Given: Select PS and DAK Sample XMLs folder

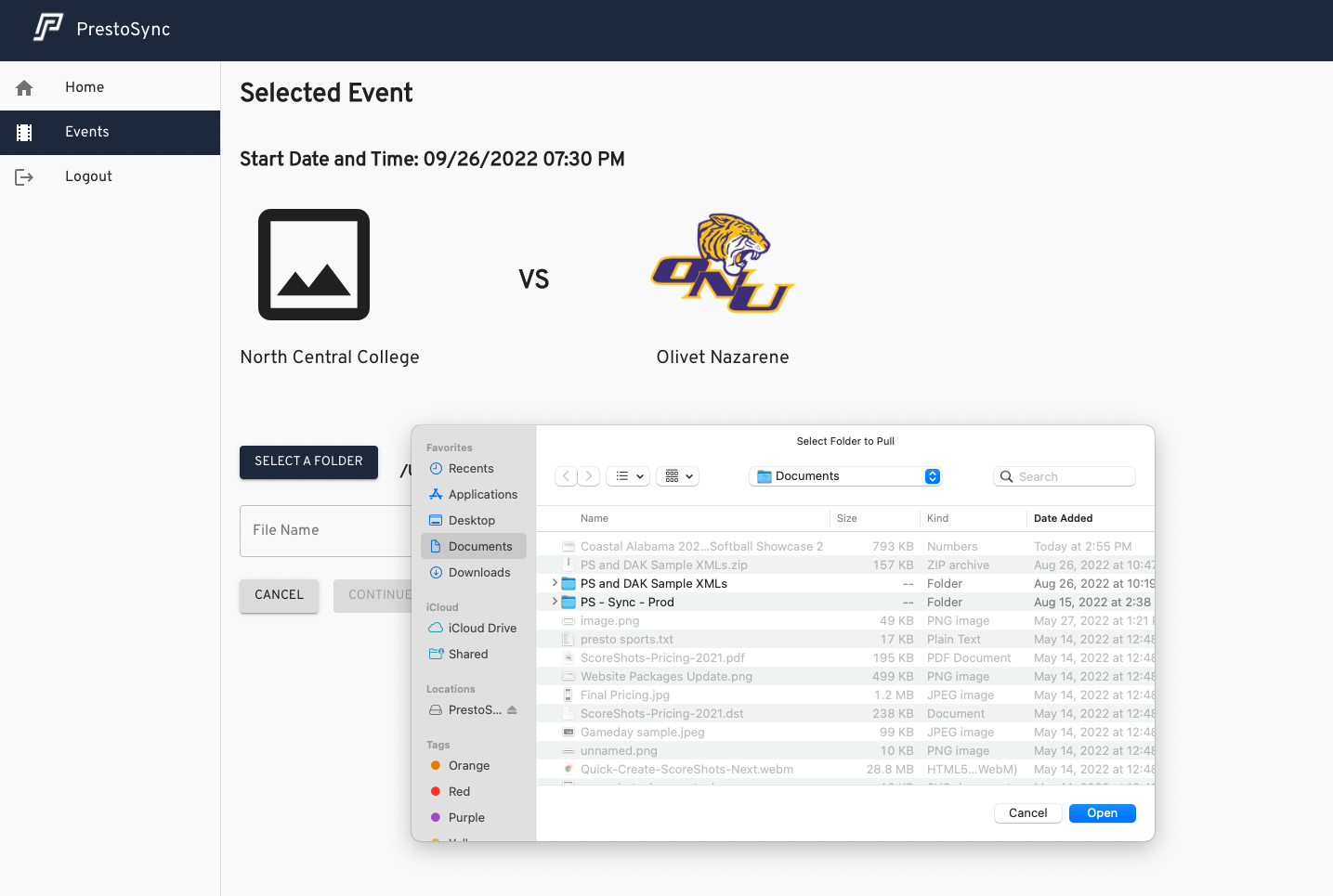Looking at the screenshot, I should pos(845,584).
